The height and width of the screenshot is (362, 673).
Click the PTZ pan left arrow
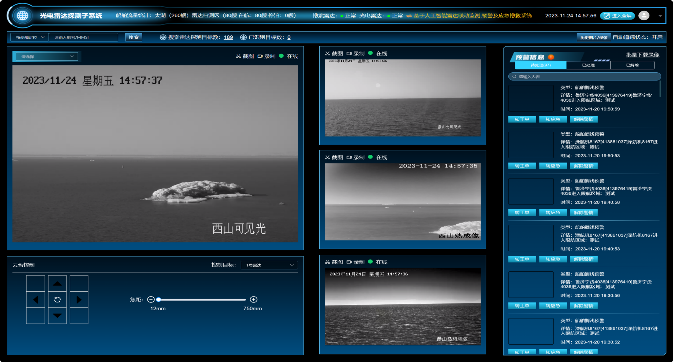point(36,300)
